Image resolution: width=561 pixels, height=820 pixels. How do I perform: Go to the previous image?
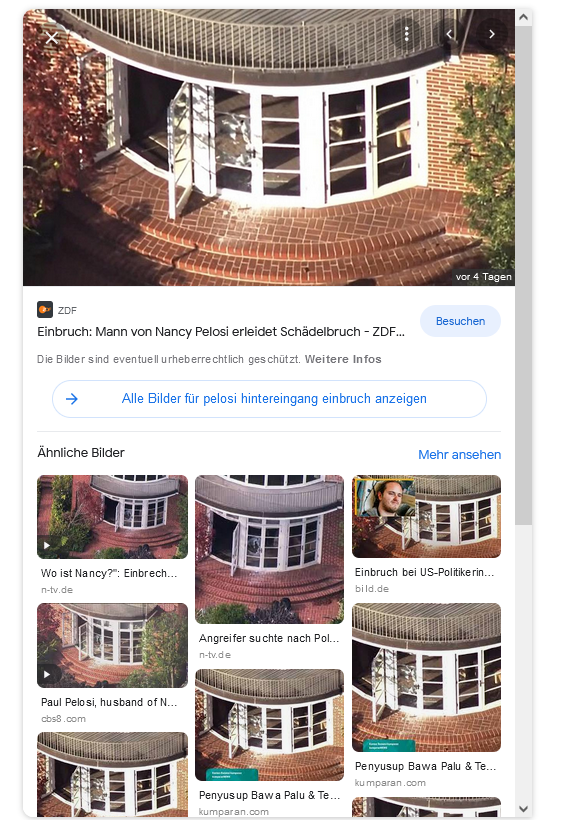449,34
